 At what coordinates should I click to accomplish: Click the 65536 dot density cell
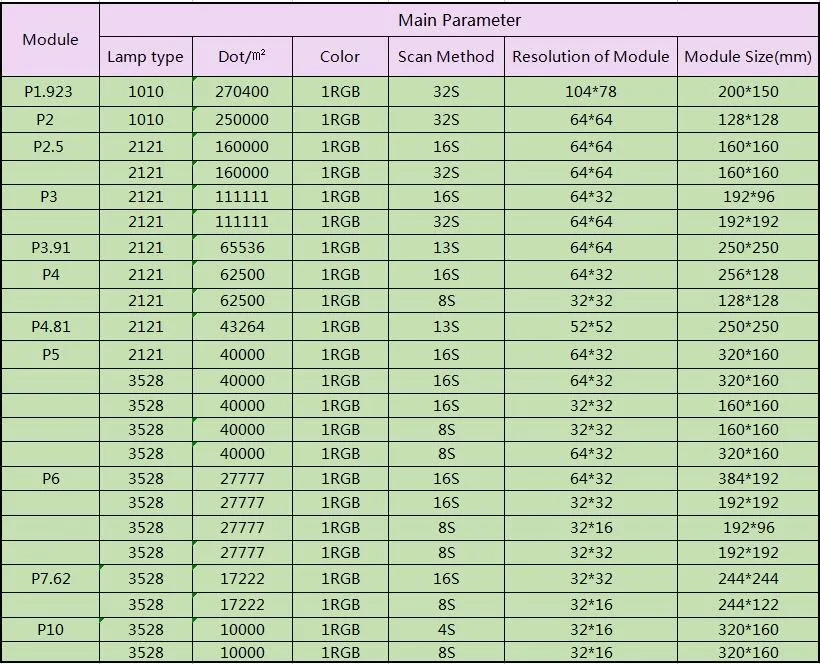point(241,247)
